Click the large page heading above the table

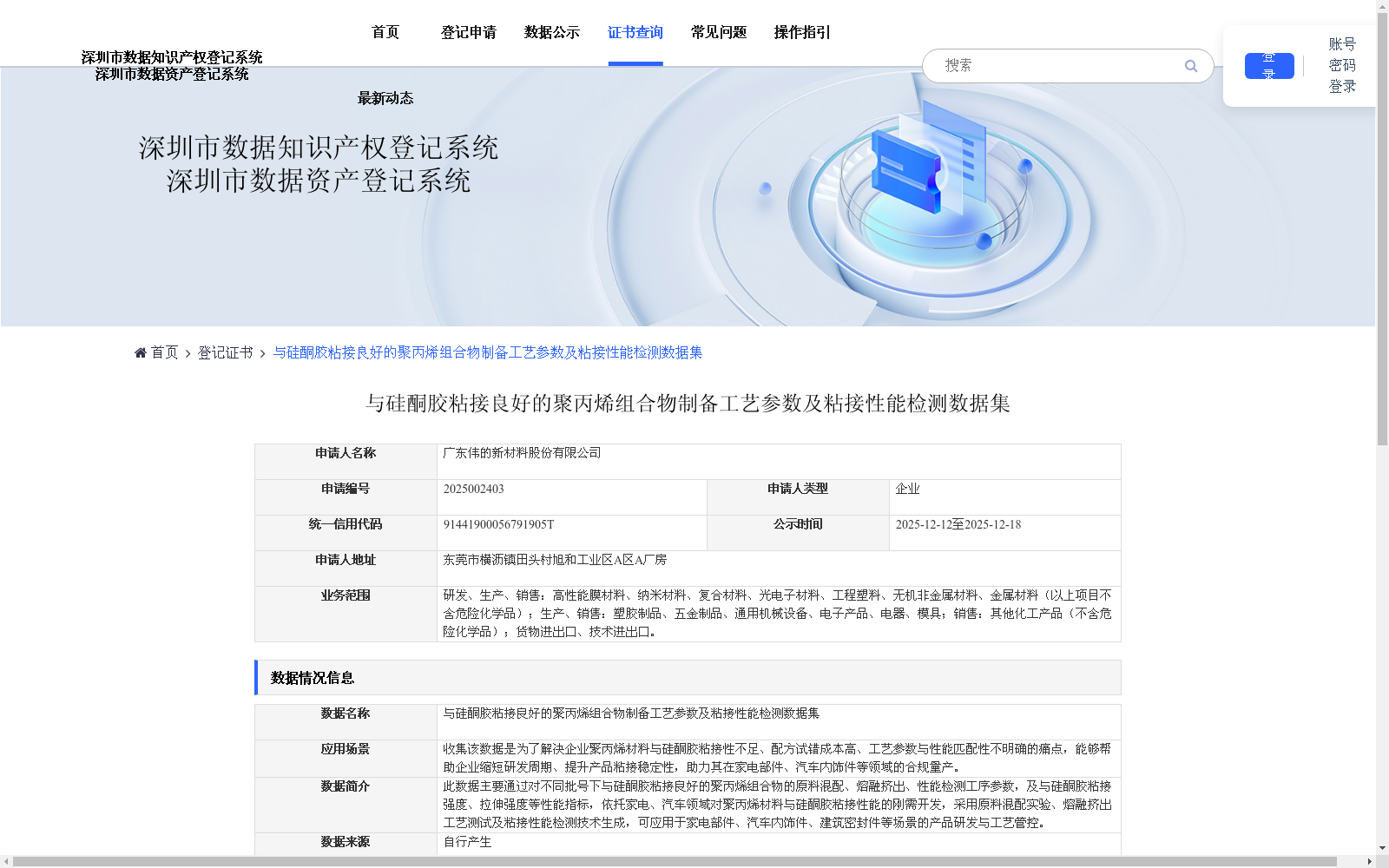pos(688,404)
